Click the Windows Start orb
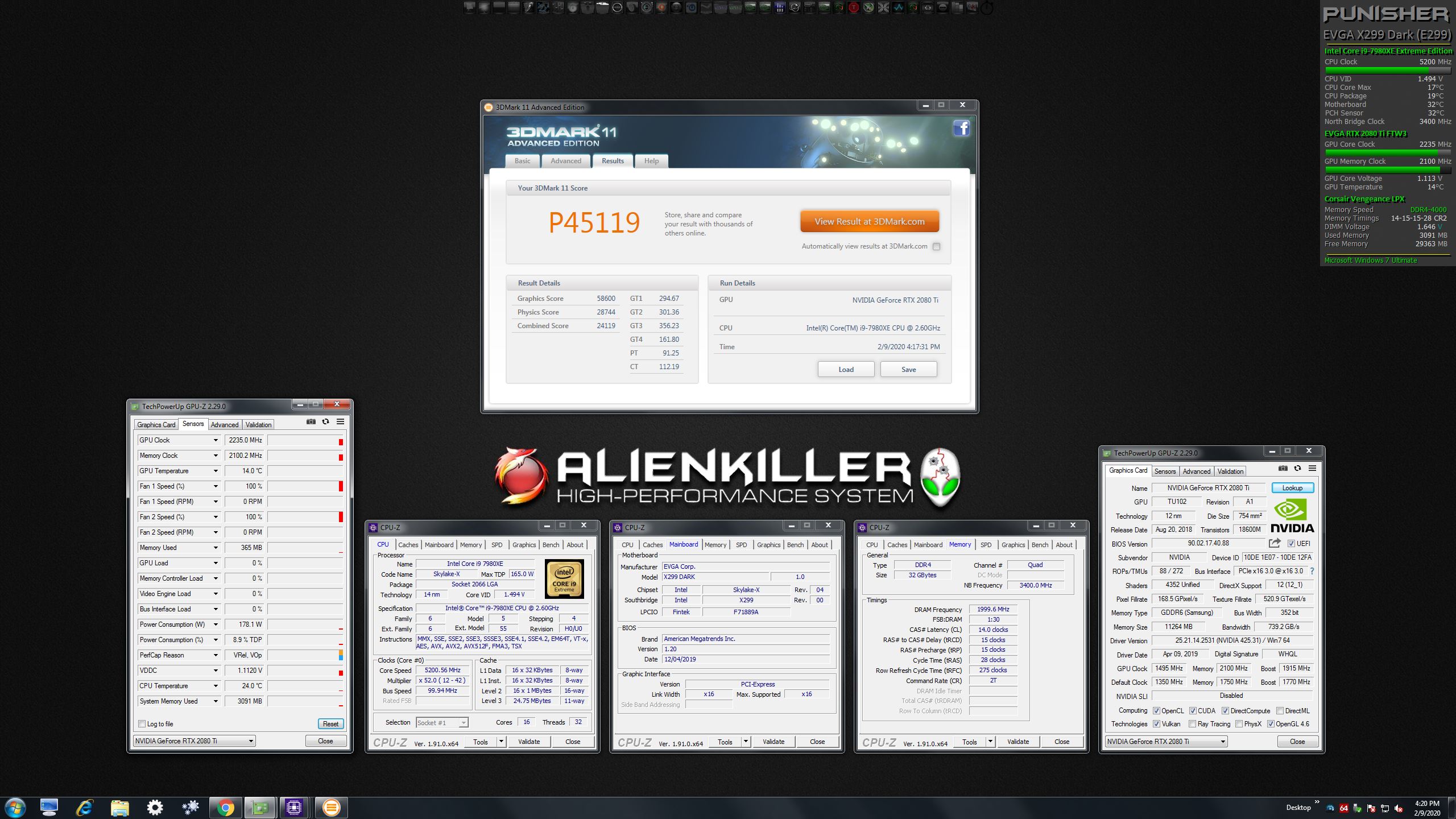Image resolution: width=1456 pixels, height=819 pixels. pyautogui.click(x=15, y=807)
